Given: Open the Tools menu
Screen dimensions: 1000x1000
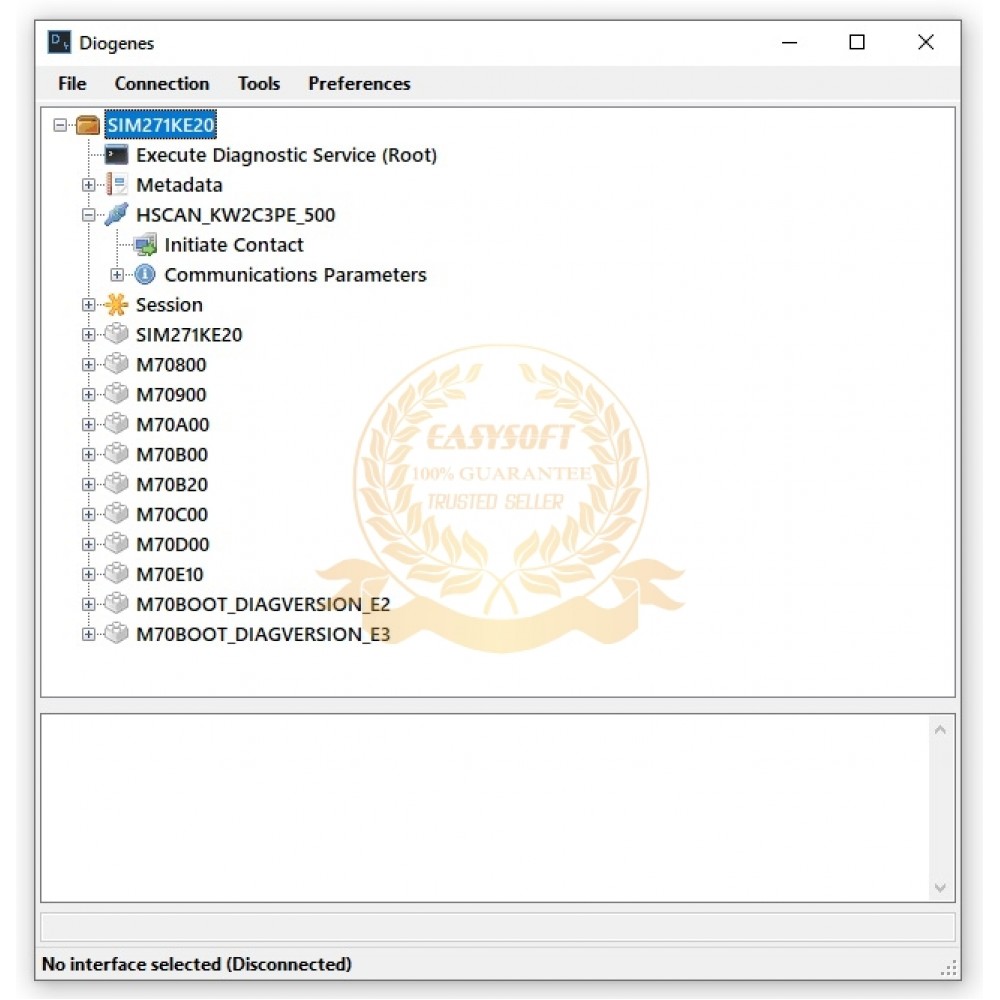Looking at the screenshot, I should (x=259, y=84).
